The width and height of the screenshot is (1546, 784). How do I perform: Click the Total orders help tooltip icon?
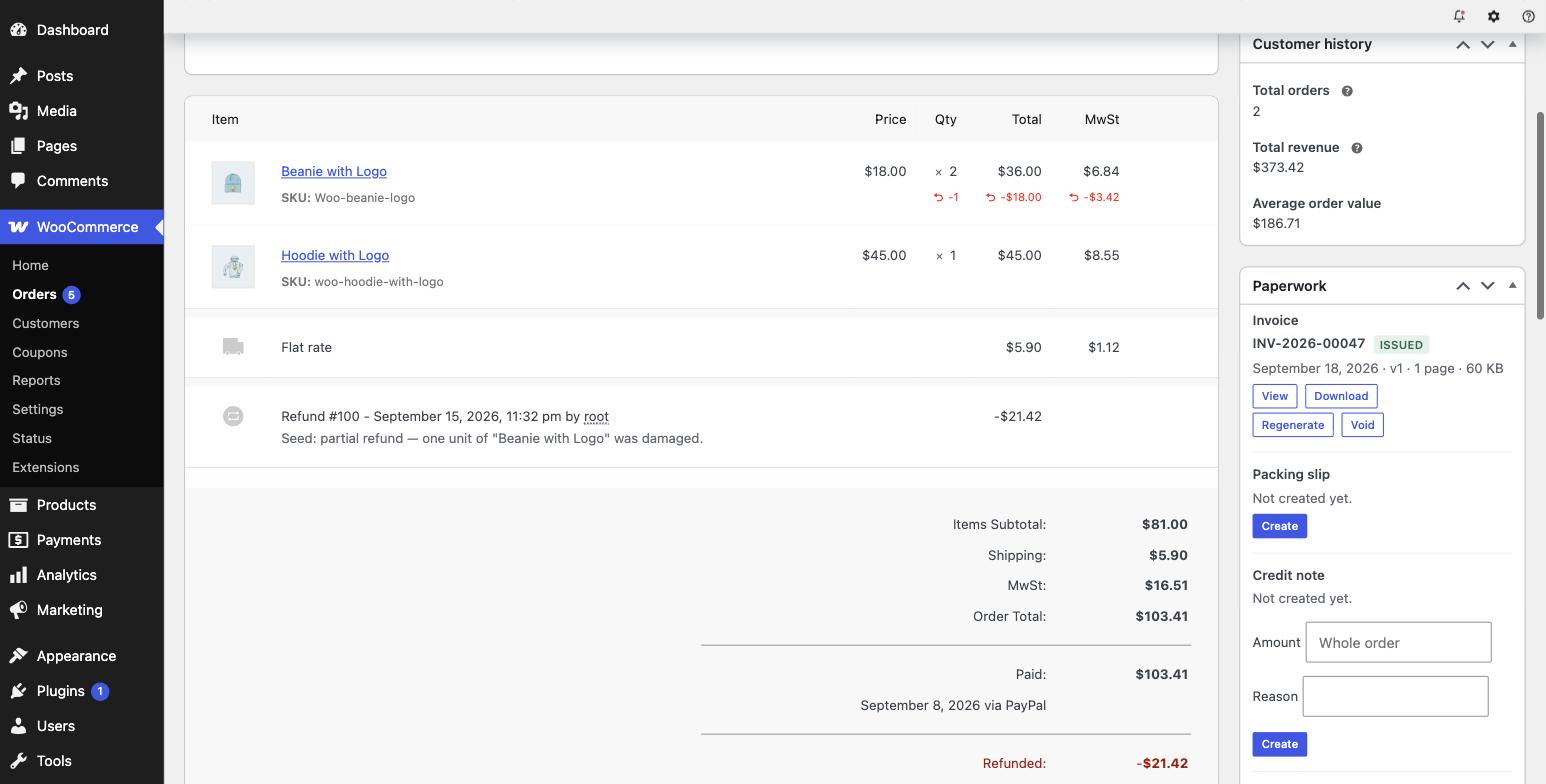(x=1347, y=91)
